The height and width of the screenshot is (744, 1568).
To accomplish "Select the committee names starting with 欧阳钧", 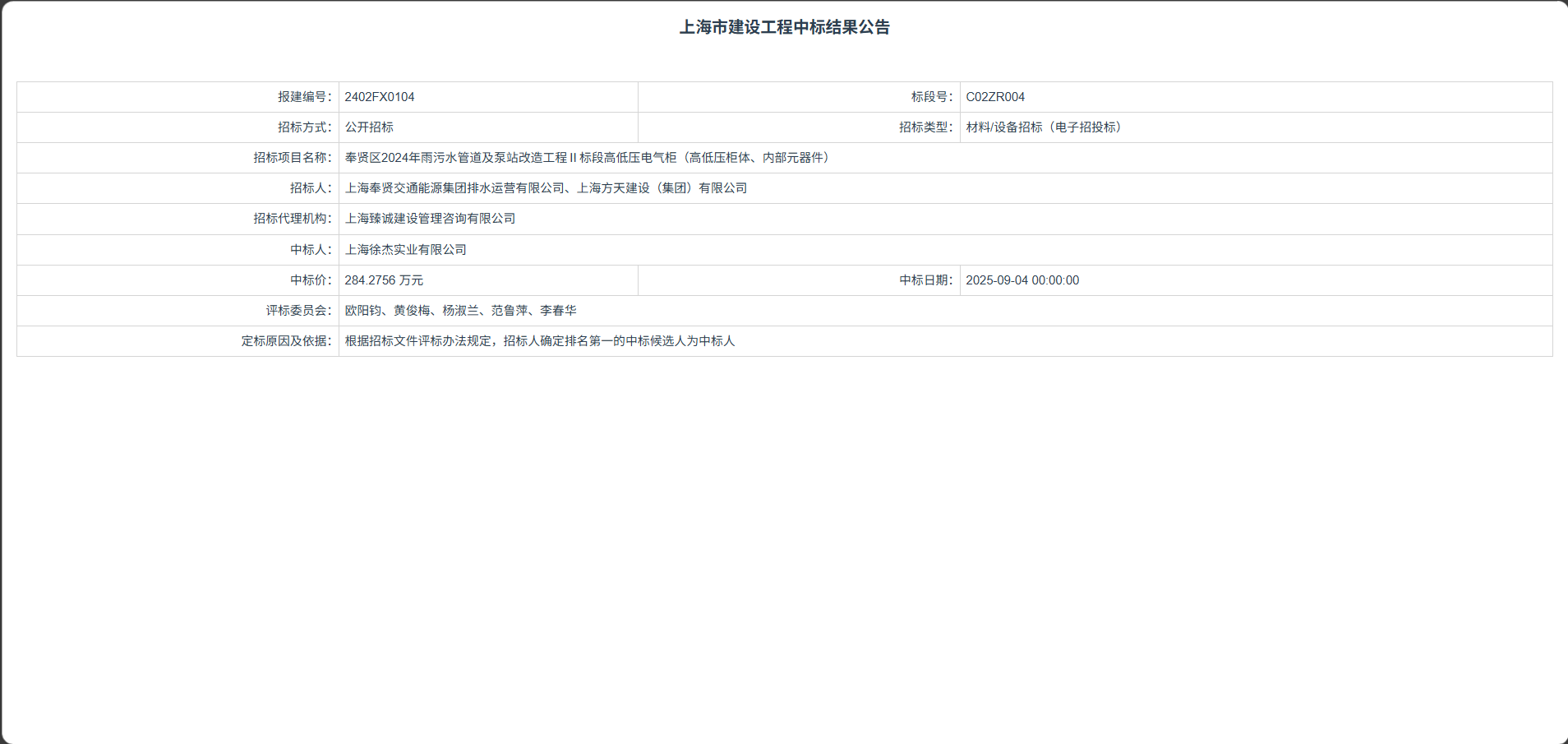I will [x=460, y=311].
